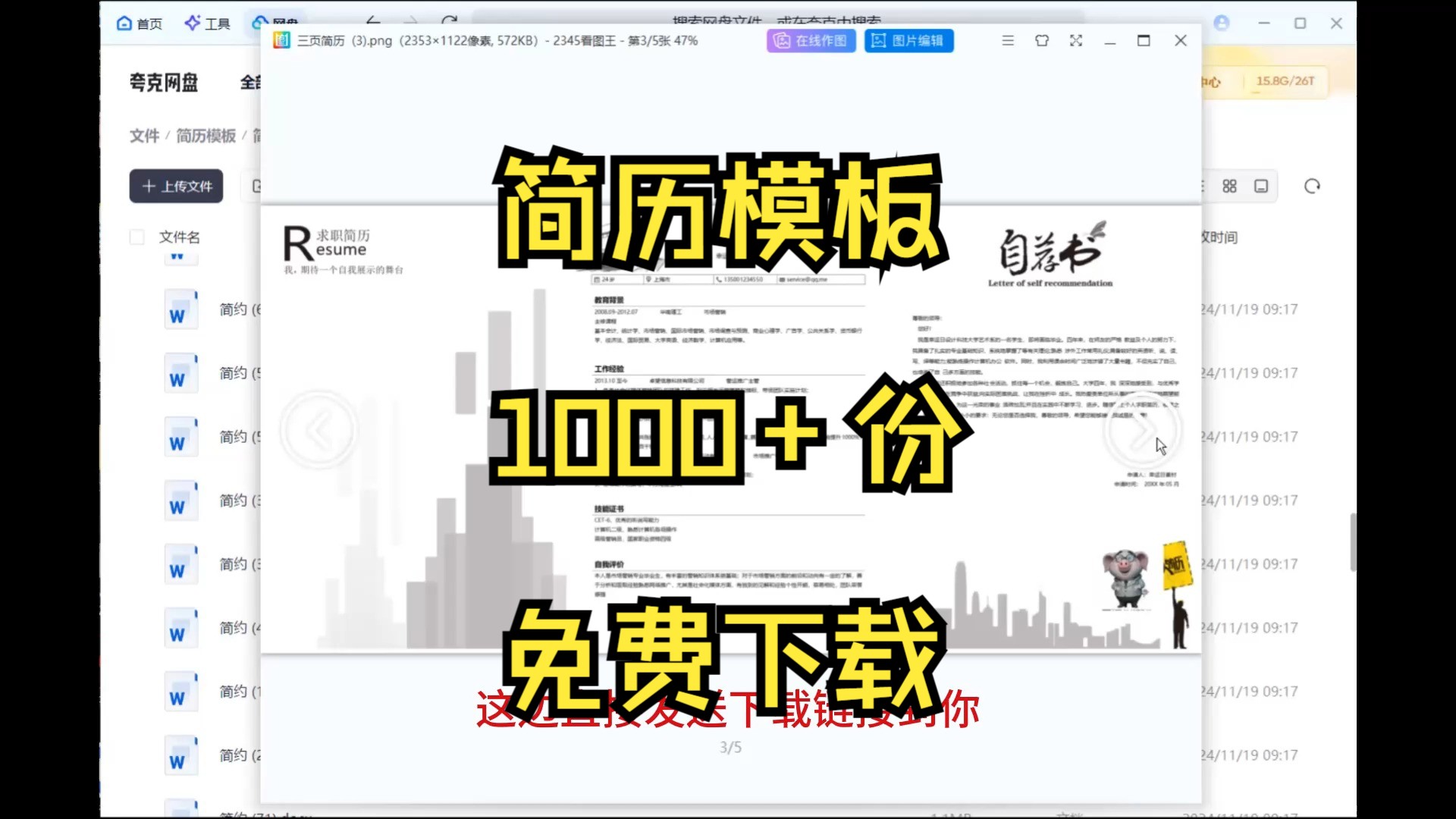Image resolution: width=1456 pixels, height=819 pixels.
Task: Click the 2345看图王 app icon in title bar
Action: tap(281, 40)
